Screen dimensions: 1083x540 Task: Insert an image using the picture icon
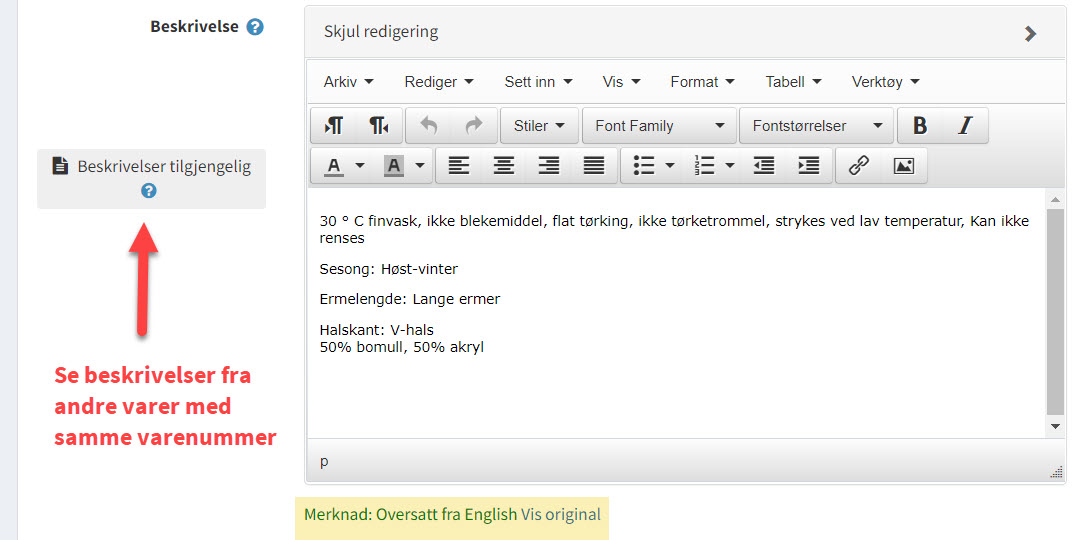(904, 166)
